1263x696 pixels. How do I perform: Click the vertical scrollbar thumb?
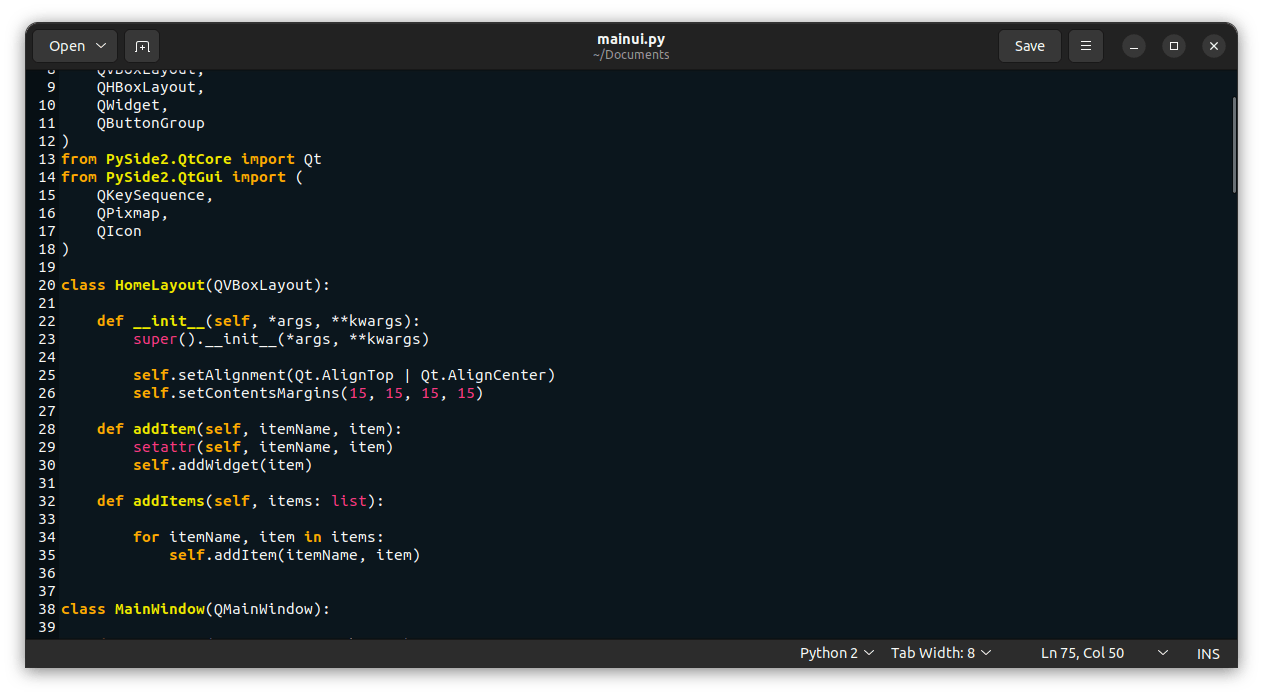point(1234,145)
